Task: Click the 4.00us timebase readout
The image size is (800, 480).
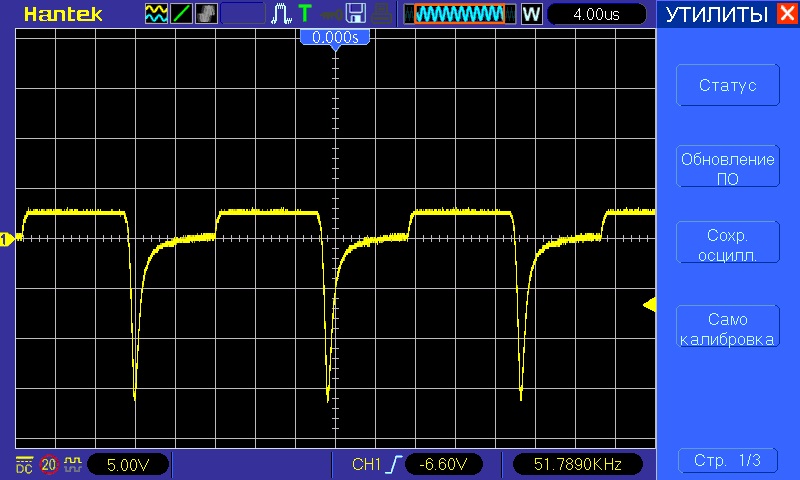Action: [x=598, y=14]
